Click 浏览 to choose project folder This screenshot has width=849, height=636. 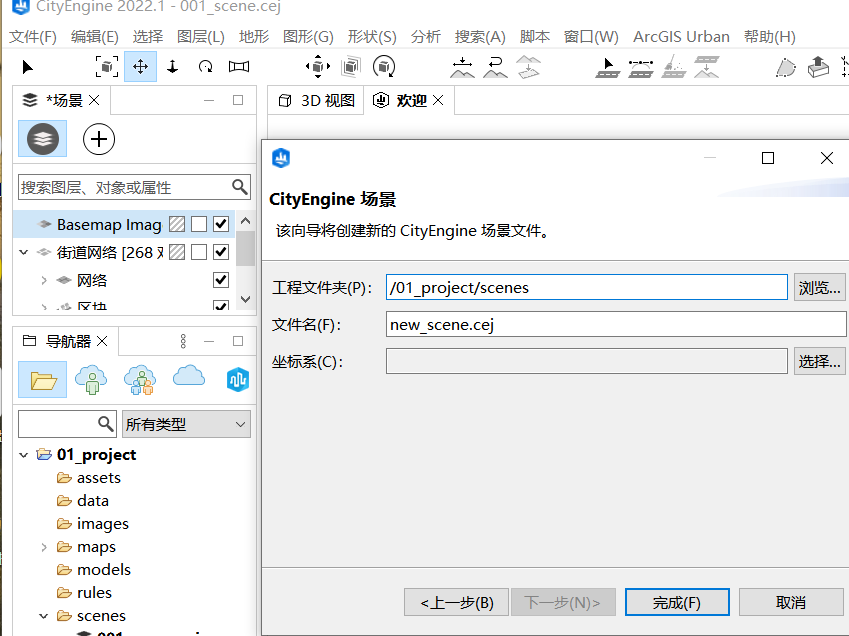[x=819, y=287]
